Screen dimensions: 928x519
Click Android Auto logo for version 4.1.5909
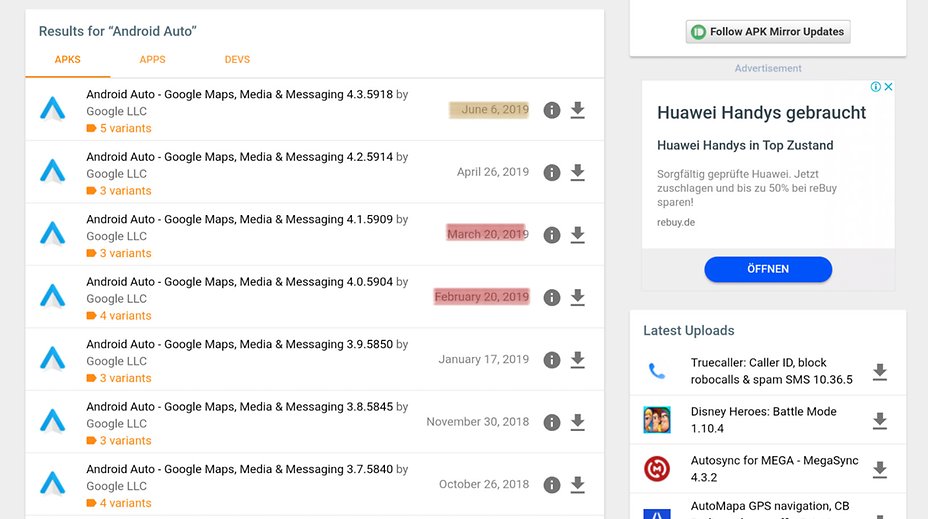[x=53, y=234]
